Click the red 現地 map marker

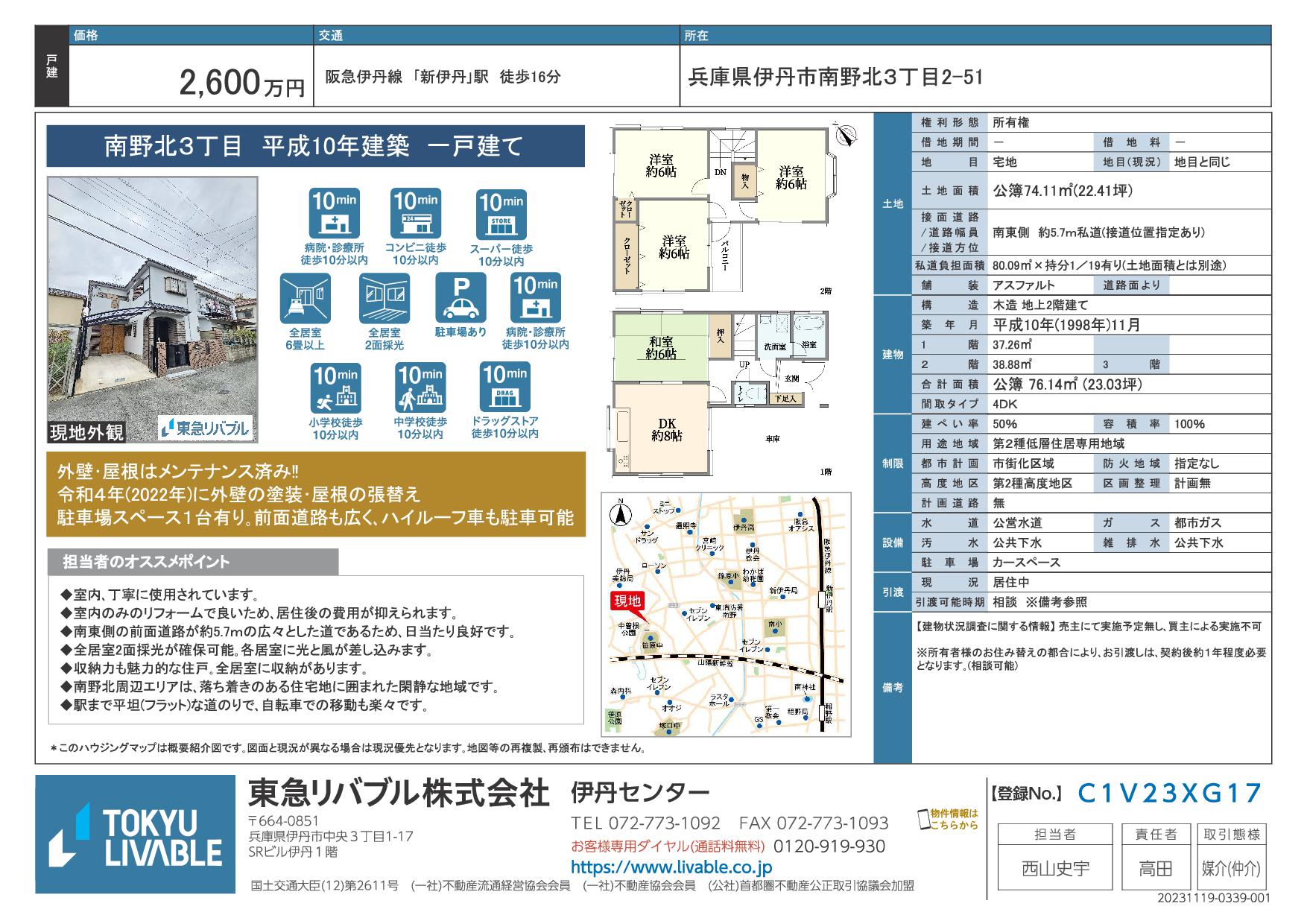coord(627,602)
